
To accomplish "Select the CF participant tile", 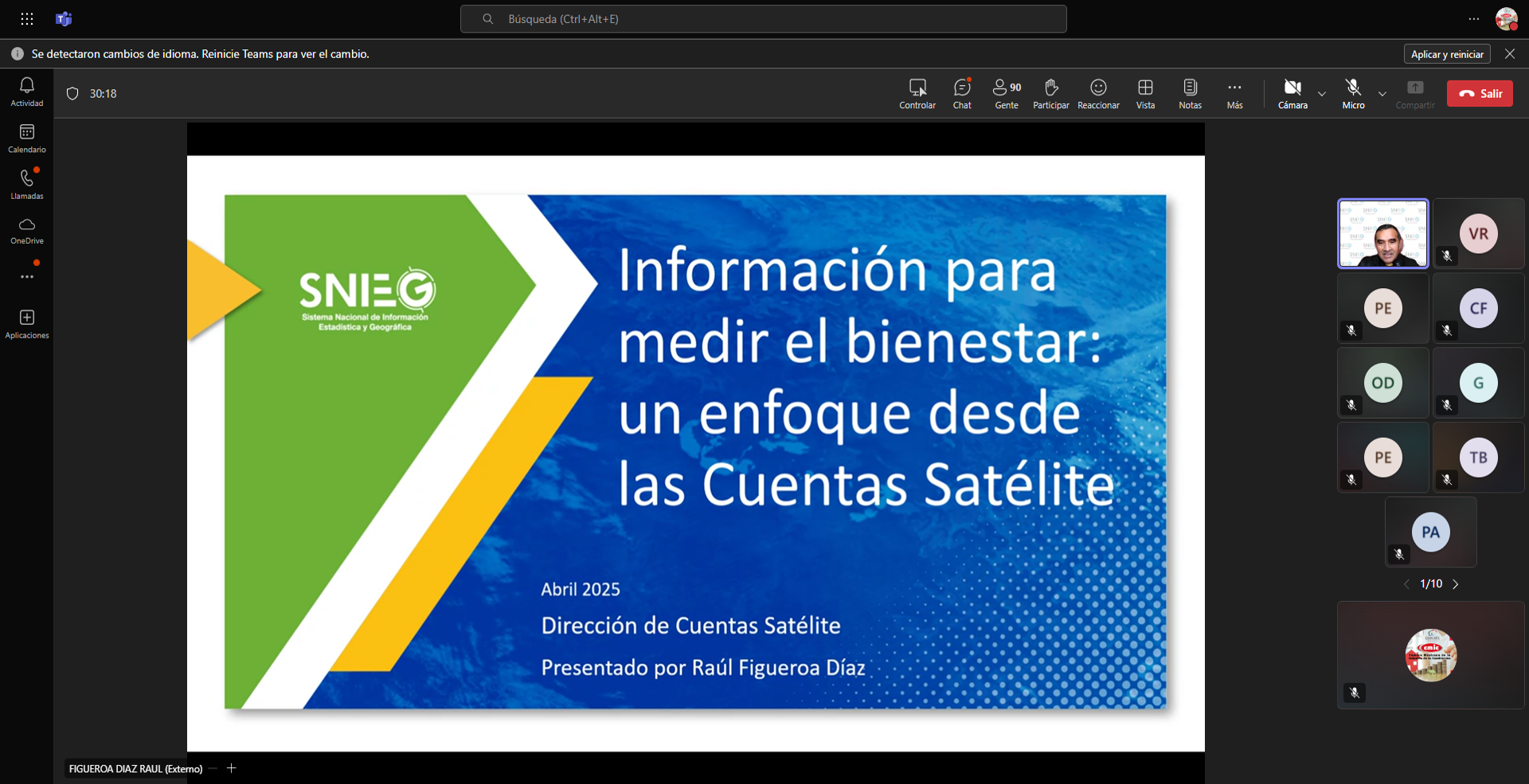I will pyautogui.click(x=1479, y=308).
